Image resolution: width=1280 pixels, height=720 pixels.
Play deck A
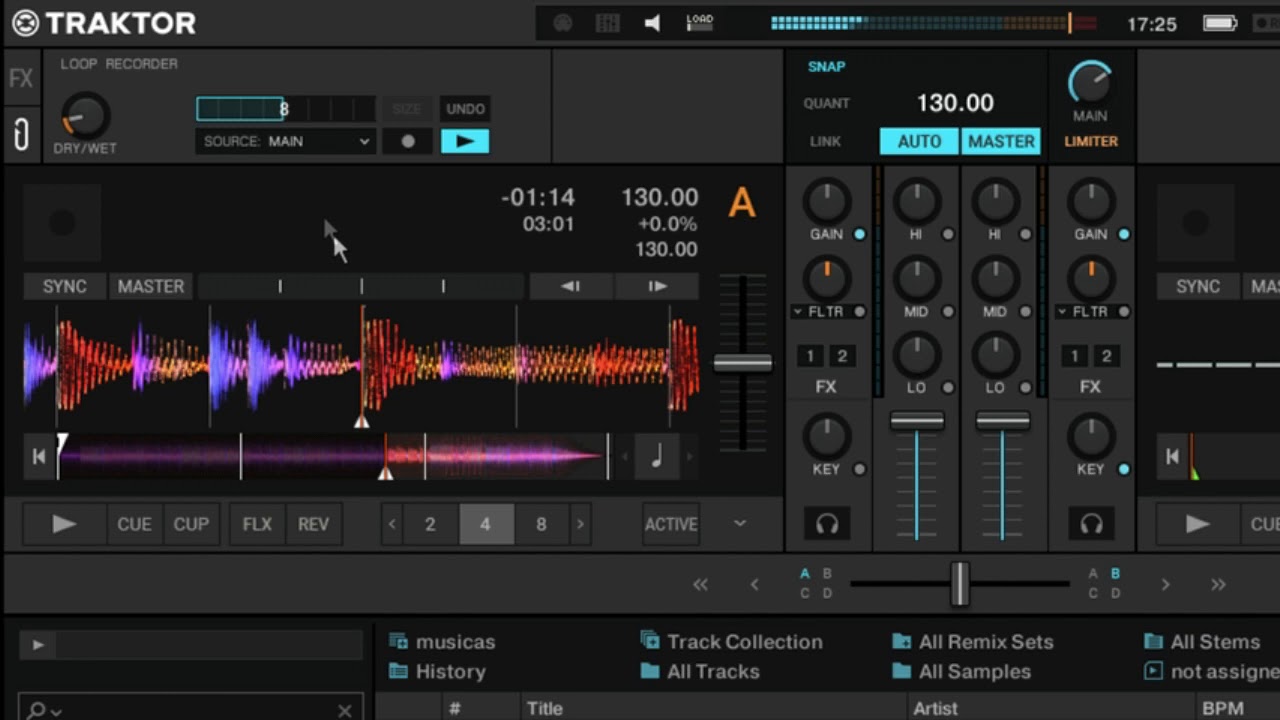pos(64,524)
